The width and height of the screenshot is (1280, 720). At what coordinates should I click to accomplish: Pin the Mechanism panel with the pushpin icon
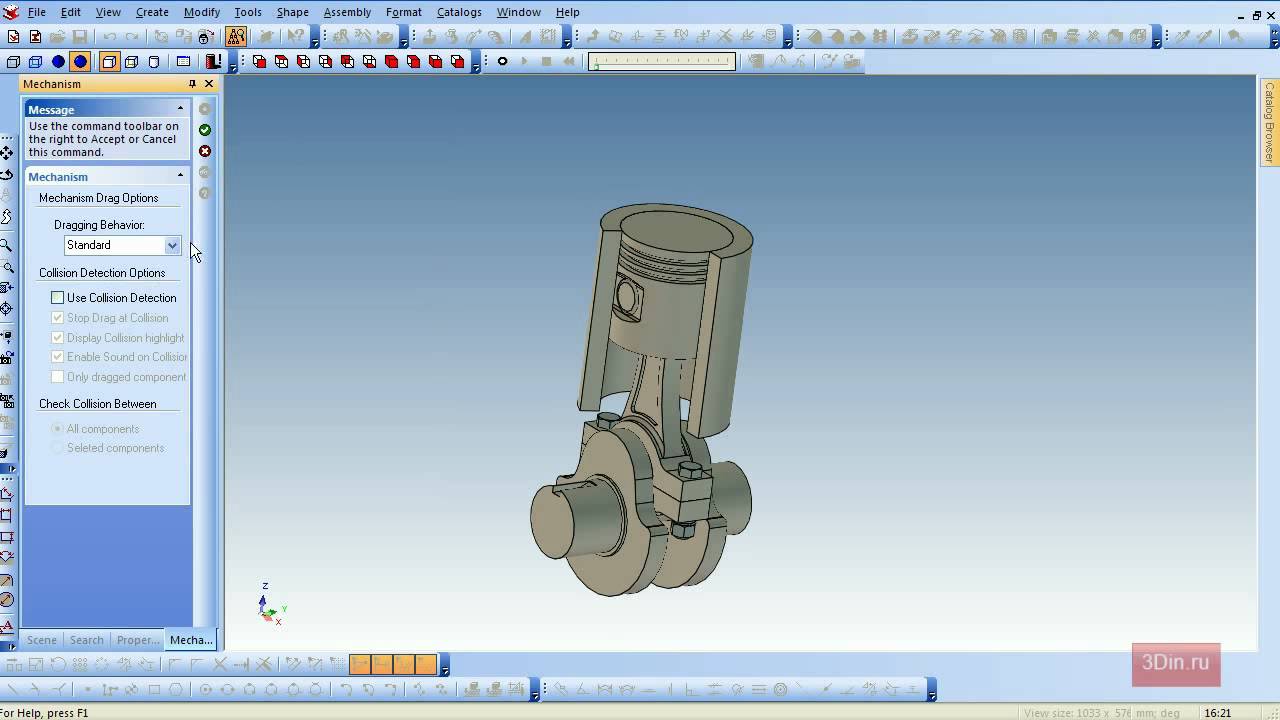point(192,84)
